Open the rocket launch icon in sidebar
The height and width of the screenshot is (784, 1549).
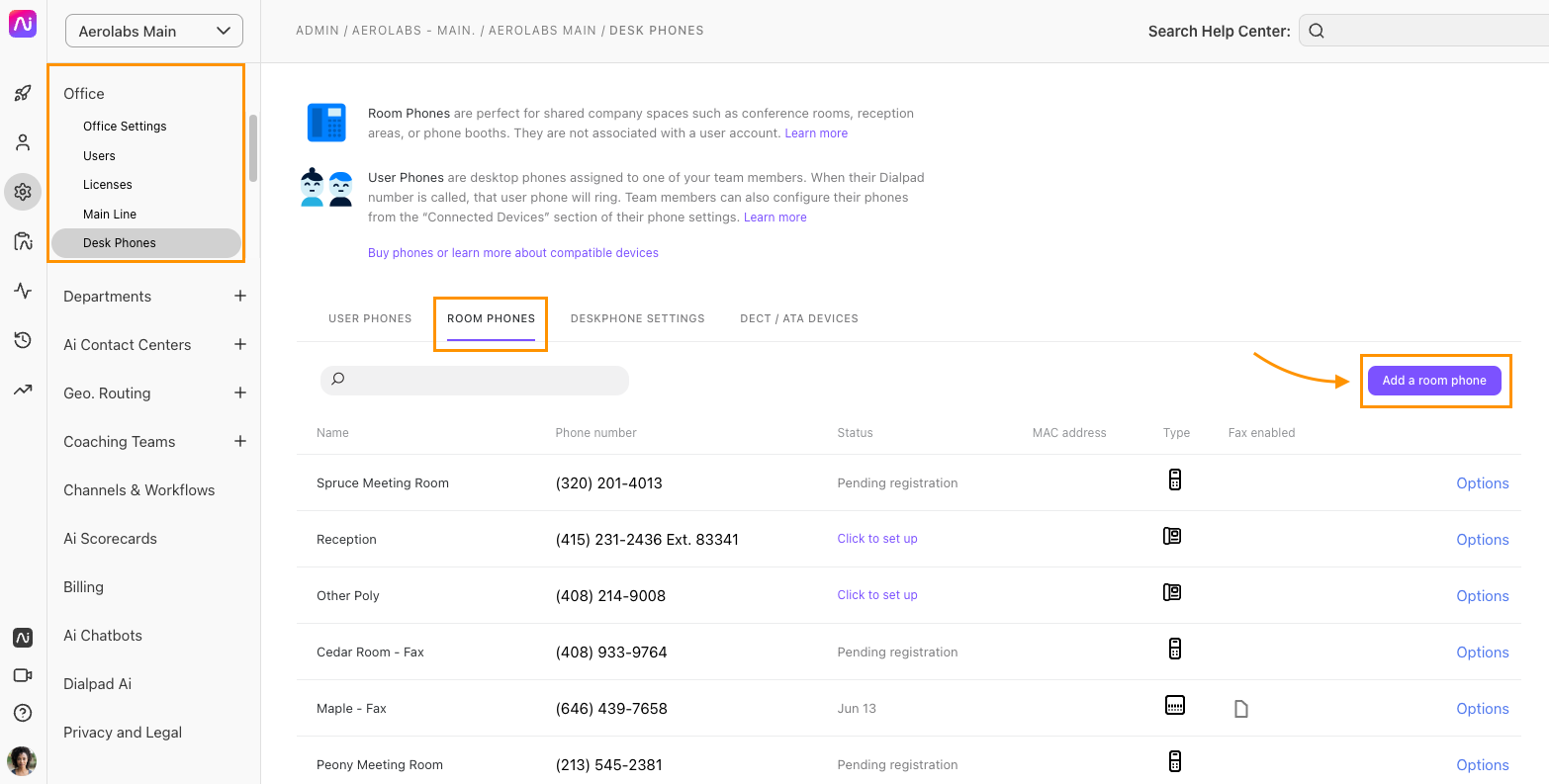tap(23, 94)
